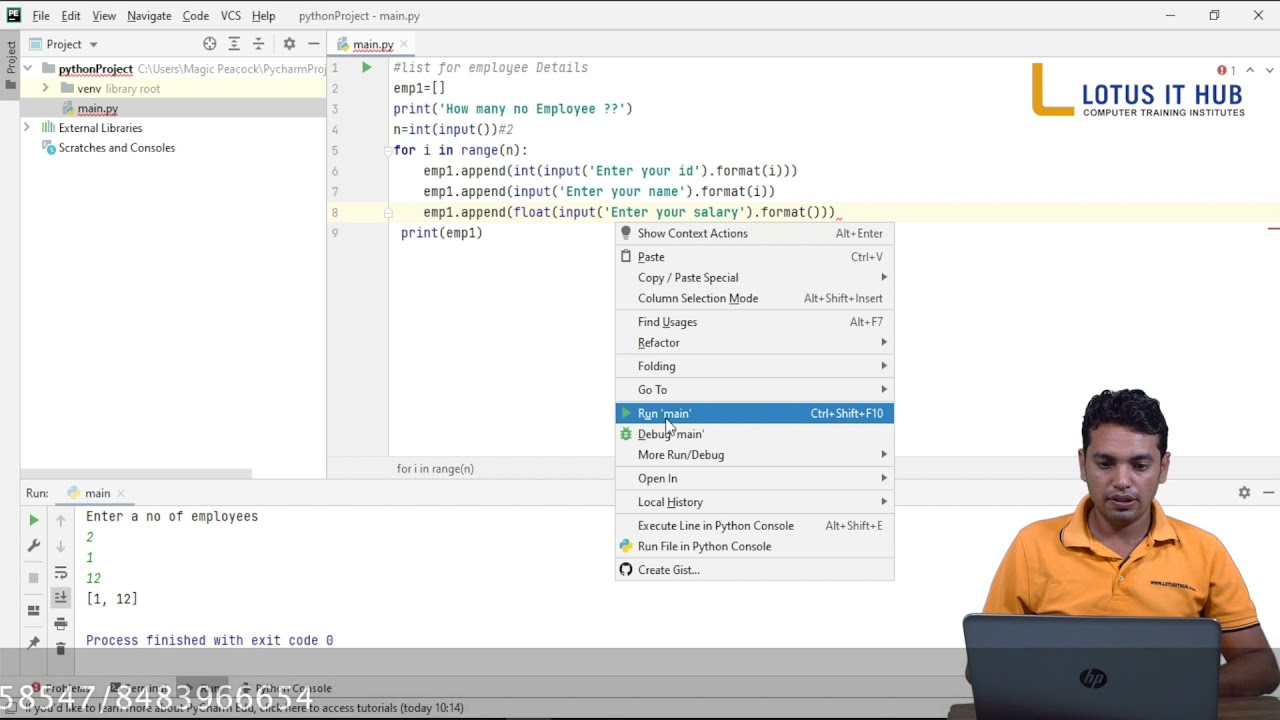Toggle Scroll to End in Run console
This screenshot has width=1280, height=720.
pyautogui.click(x=61, y=597)
